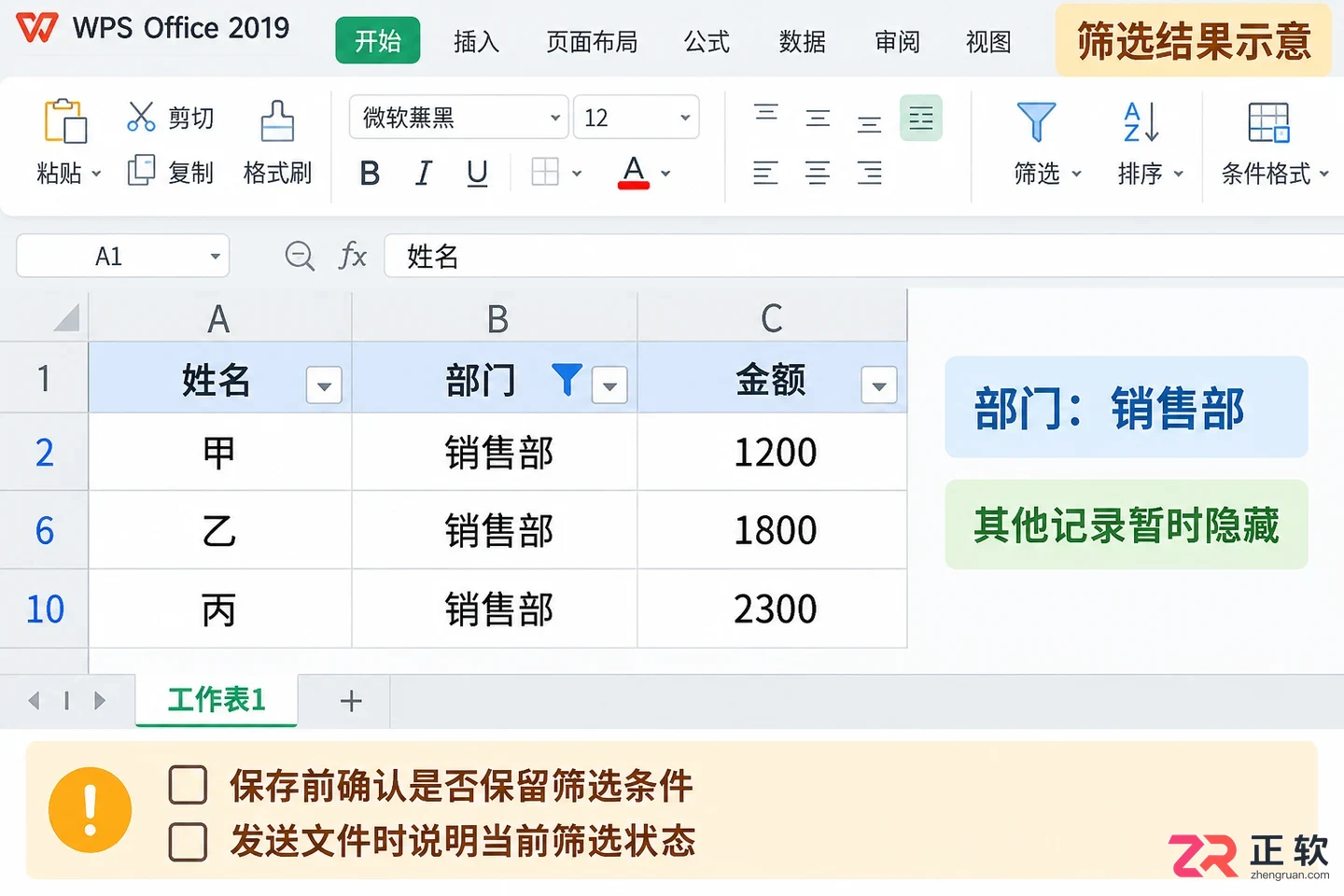The image size is (1344, 896).
Task: Click the highlighted green alignment button
Action: [x=921, y=118]
